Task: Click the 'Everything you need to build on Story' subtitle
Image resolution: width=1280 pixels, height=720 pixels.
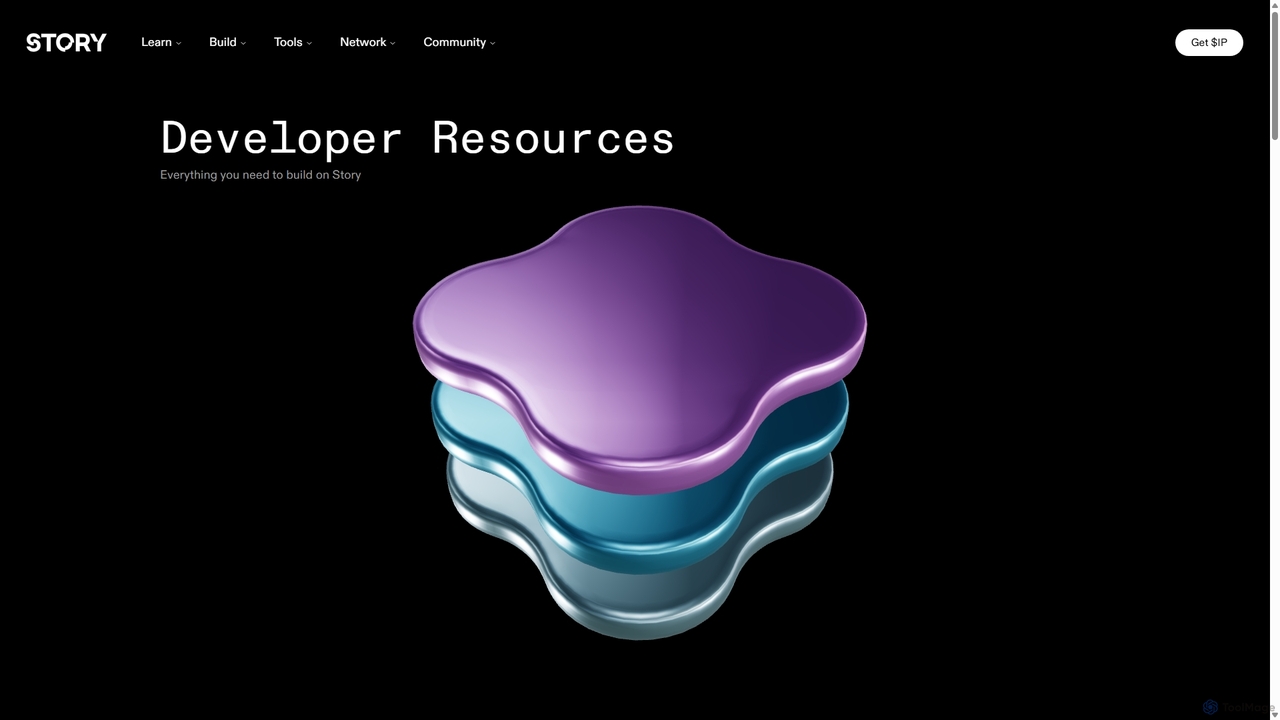Action: [260, 175]
